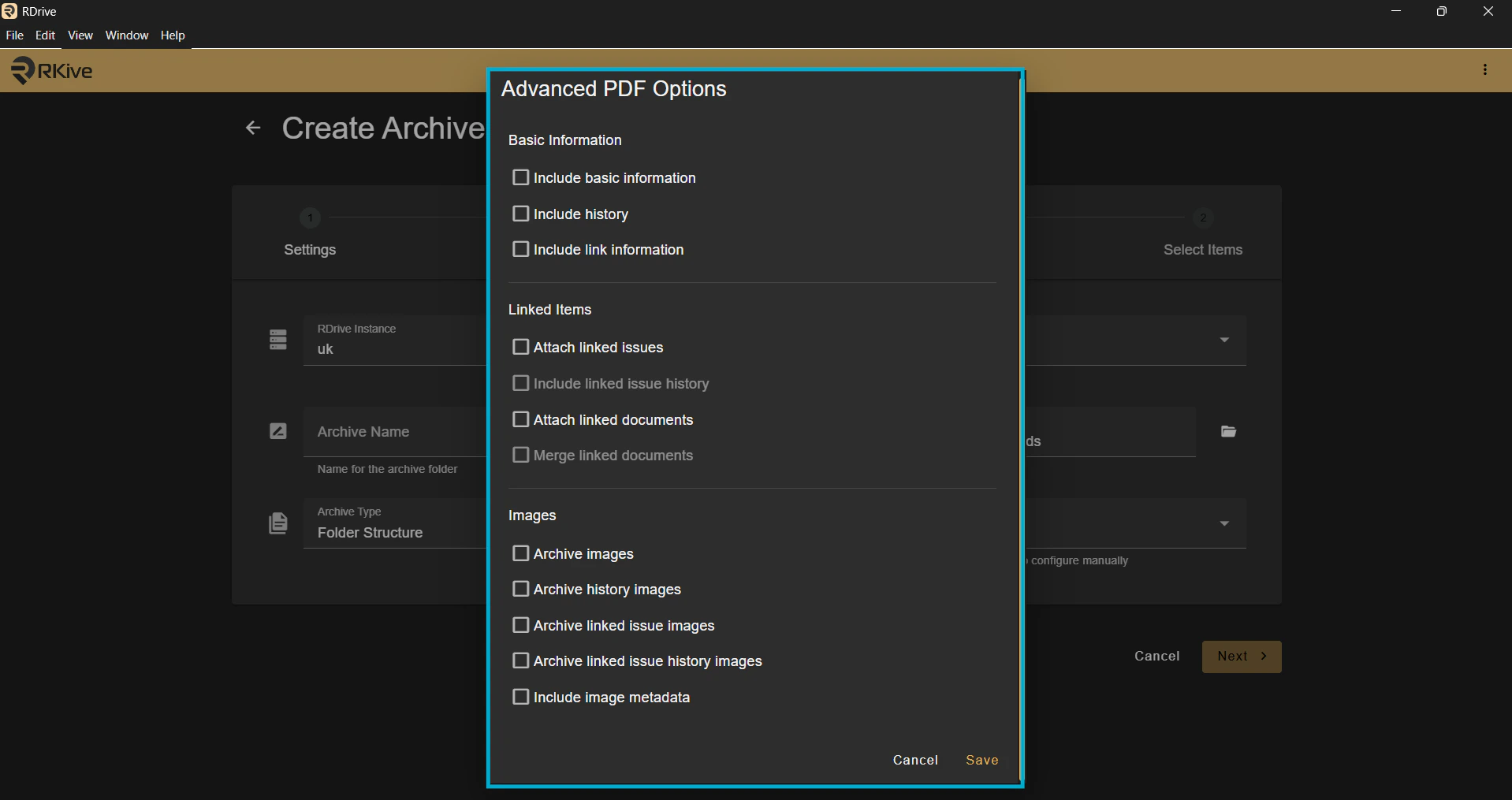Toggle Include history checkbox
1512x800 pixels.
pyautogui.click(x=520, y=214)
